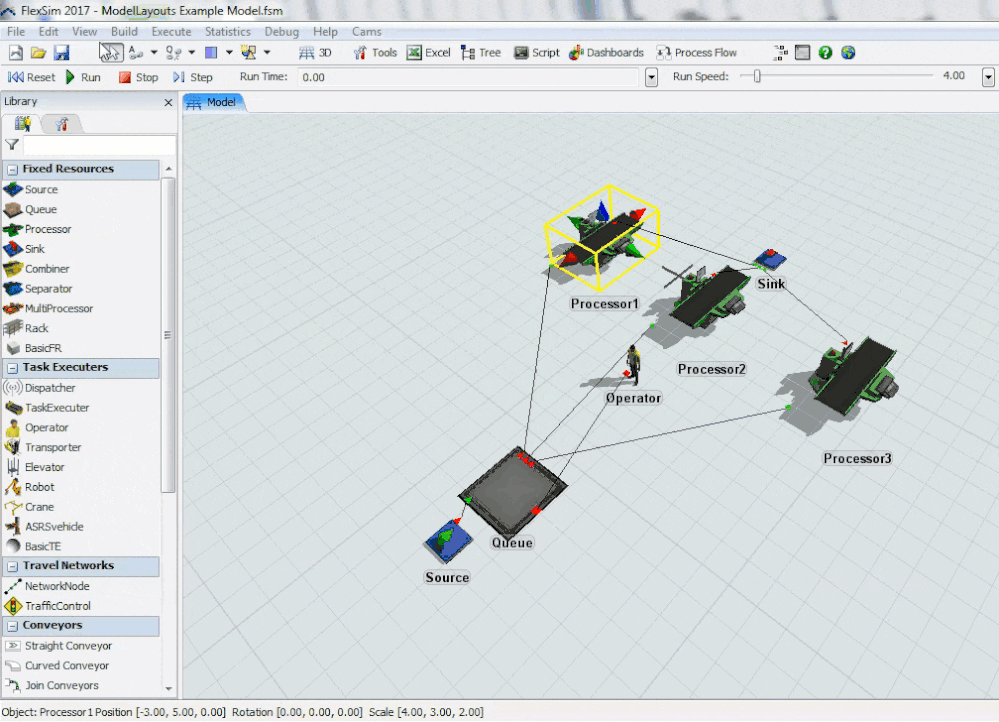Select Robot in the Library
999x722 pixels.
coord(40,487)
